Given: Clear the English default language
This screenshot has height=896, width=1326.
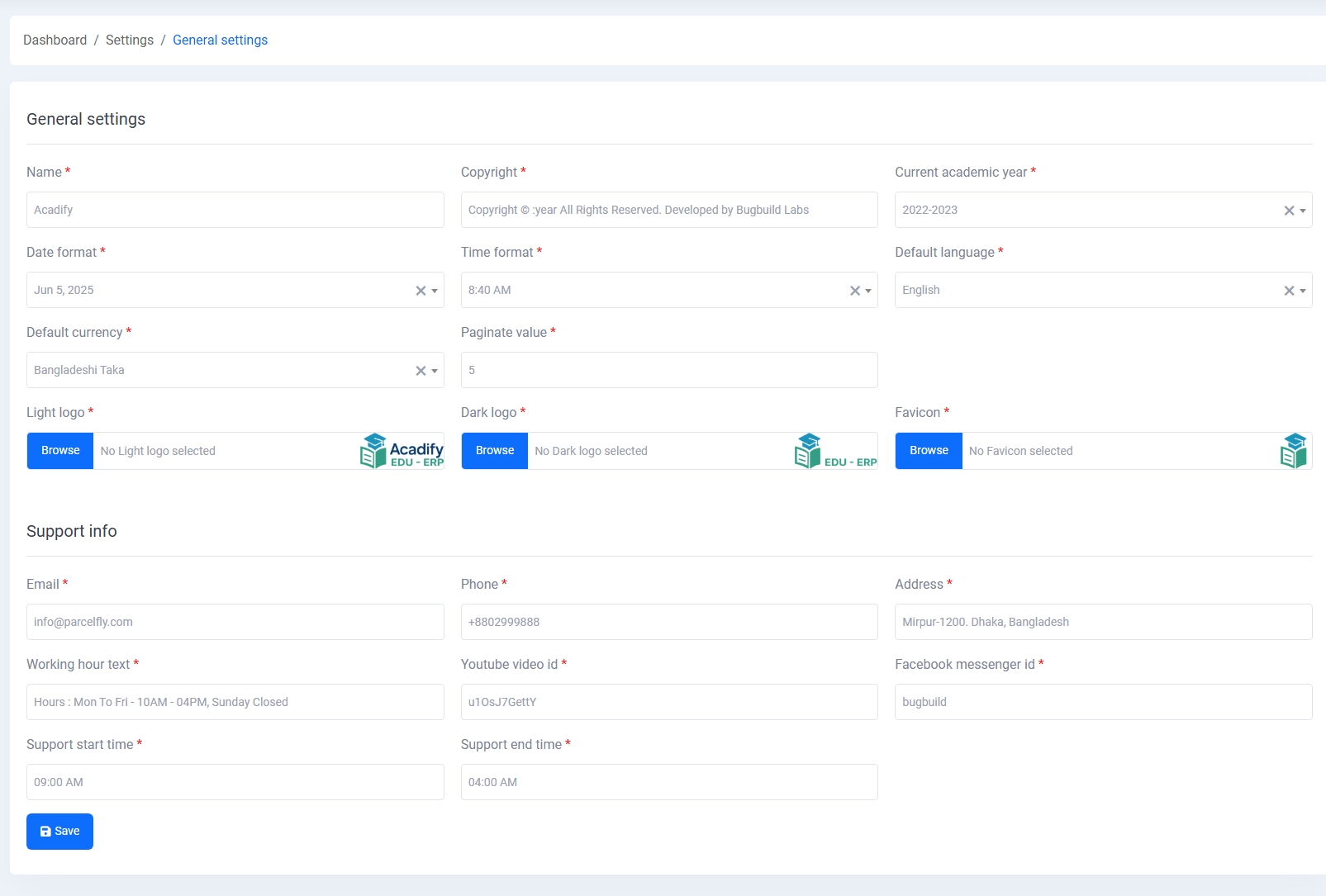Looking at the screenshot, I should 1287,290.
